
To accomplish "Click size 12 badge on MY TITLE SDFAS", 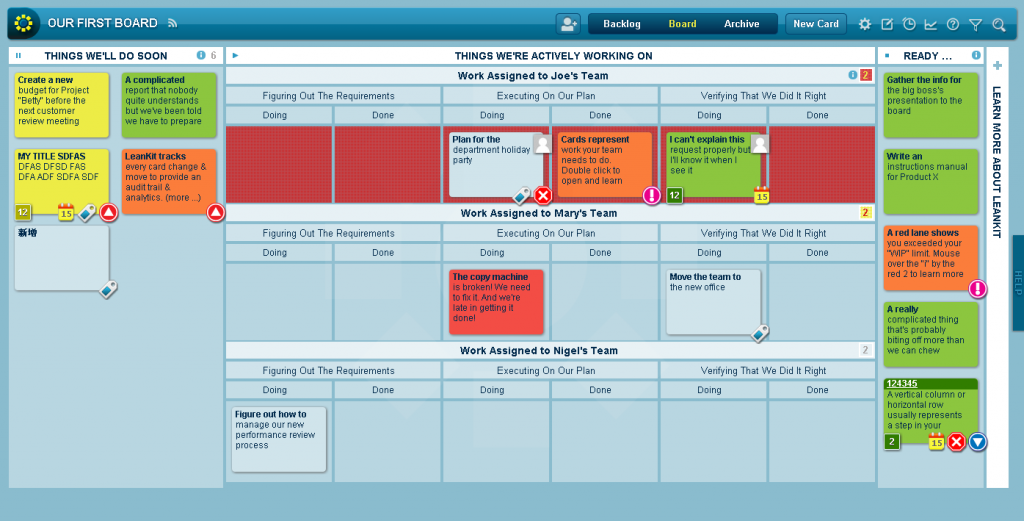I will (x=24, y=212).
